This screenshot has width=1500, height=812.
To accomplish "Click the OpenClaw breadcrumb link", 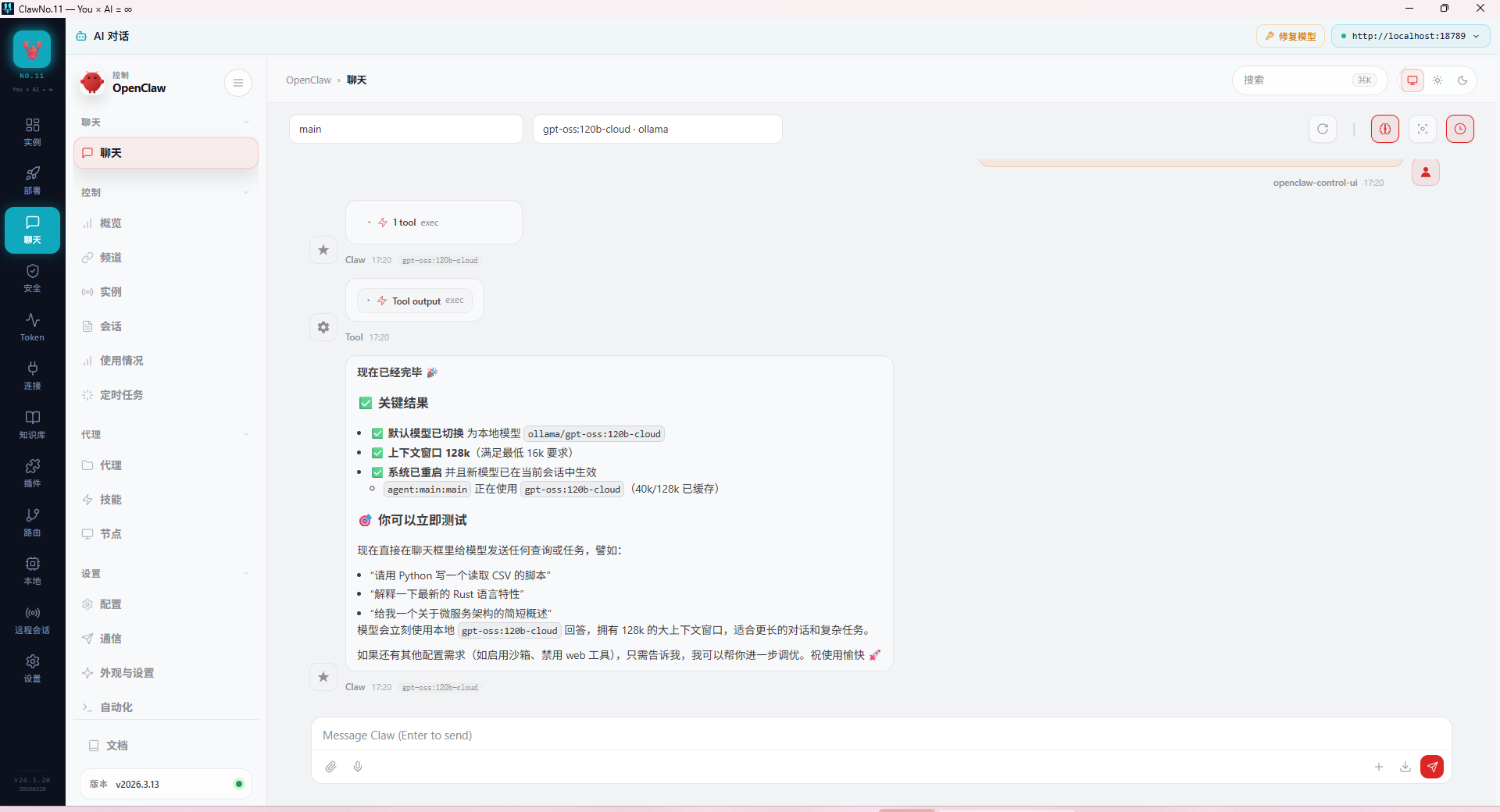I will (x=309, y=80).
